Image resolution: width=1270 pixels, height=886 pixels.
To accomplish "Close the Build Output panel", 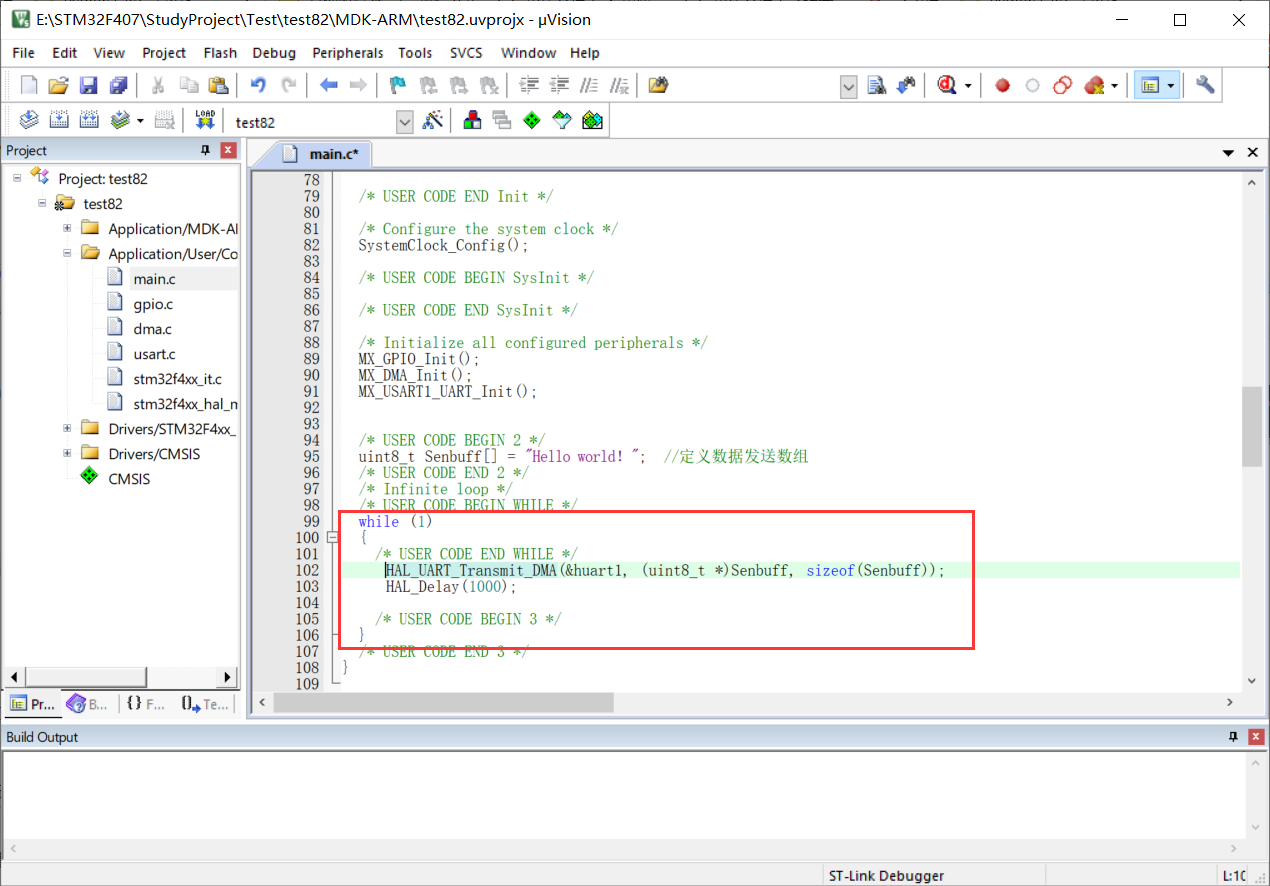I will [x=1256, y=737].
